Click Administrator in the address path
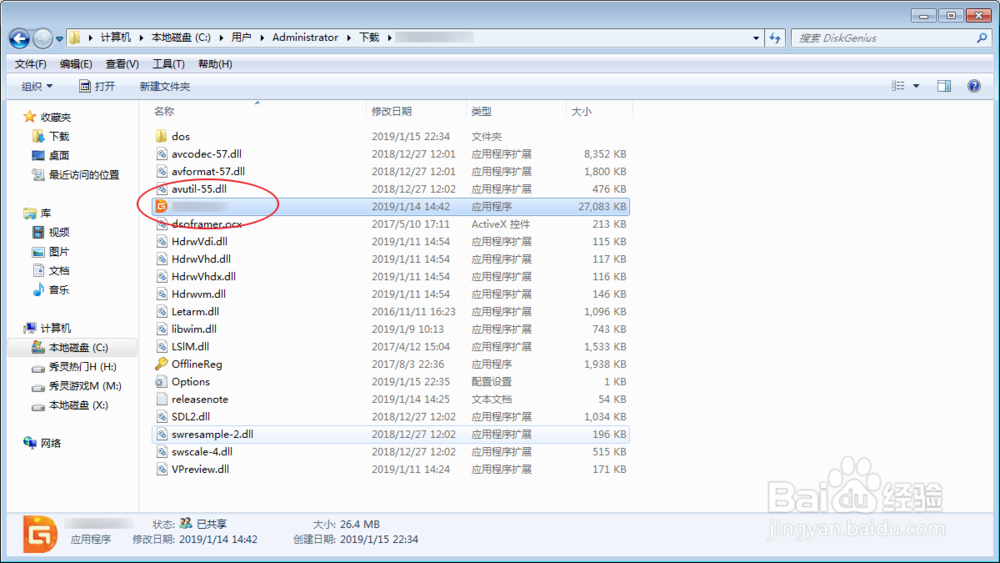1000x563 pixels. point(305,38)
